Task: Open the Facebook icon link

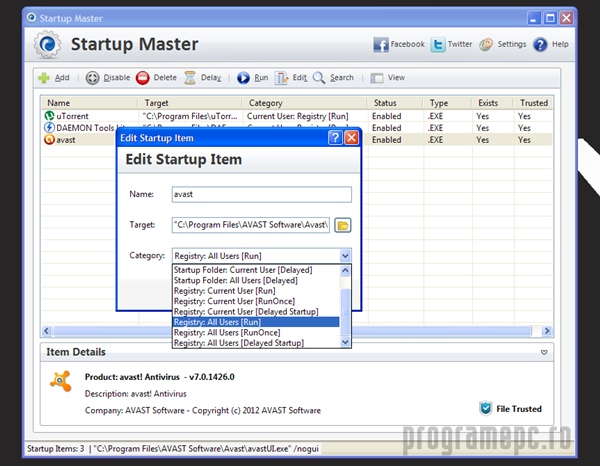Action: click(381, 45)
